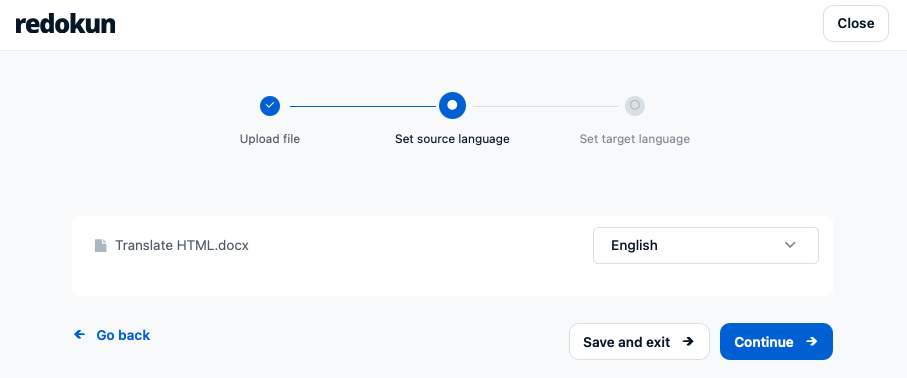Click the arrow icon in Continue button

click(812, 342)
